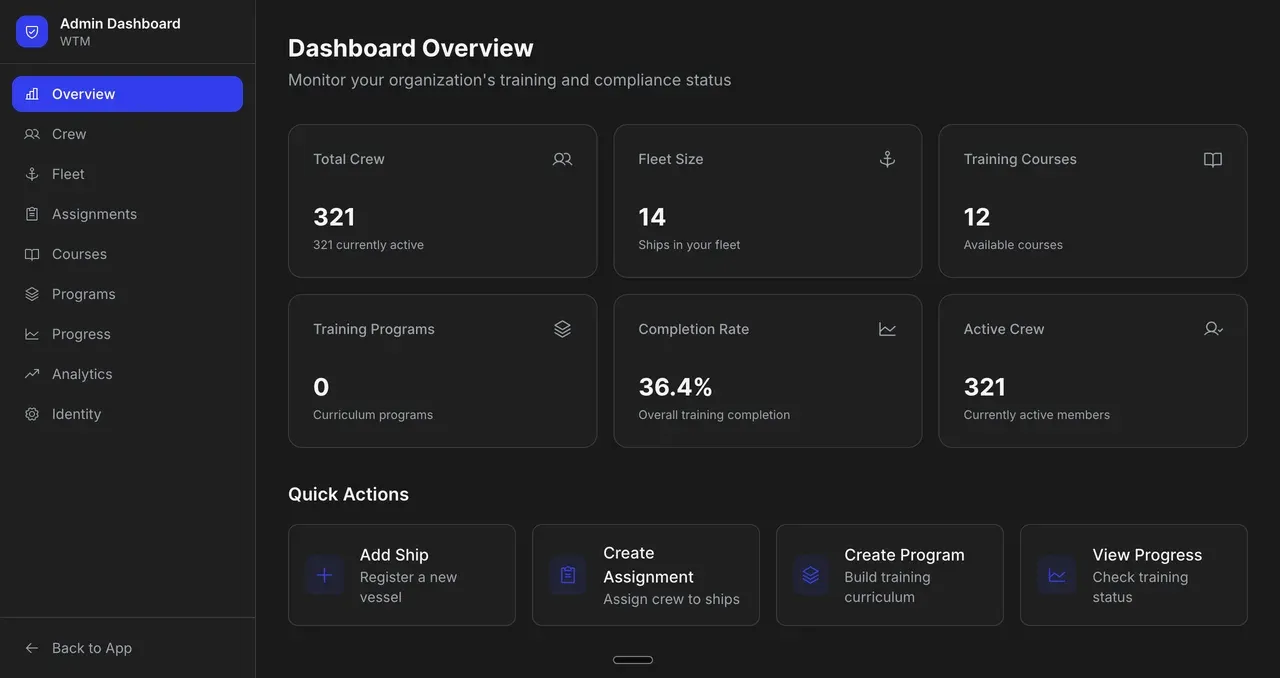The width and height of the screenshot is (1280, 678).
Task: Click the pill-shaped handle at bottom center
Action: click(633, 660)
